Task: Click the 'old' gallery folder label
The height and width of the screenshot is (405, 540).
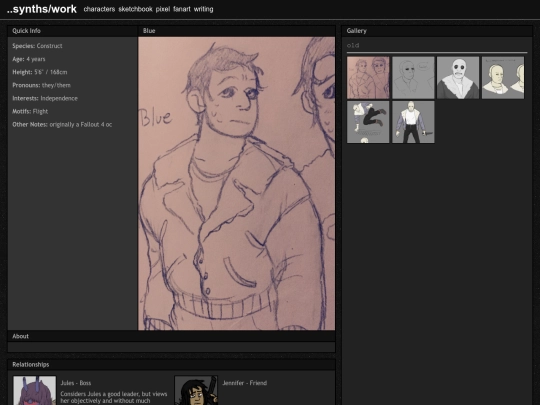Action: 353,45
